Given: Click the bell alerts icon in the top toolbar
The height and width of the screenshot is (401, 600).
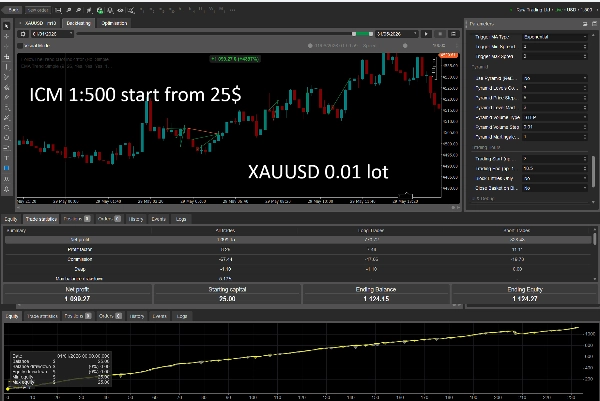Looking at the screenshot, I should tap(110, 10).
